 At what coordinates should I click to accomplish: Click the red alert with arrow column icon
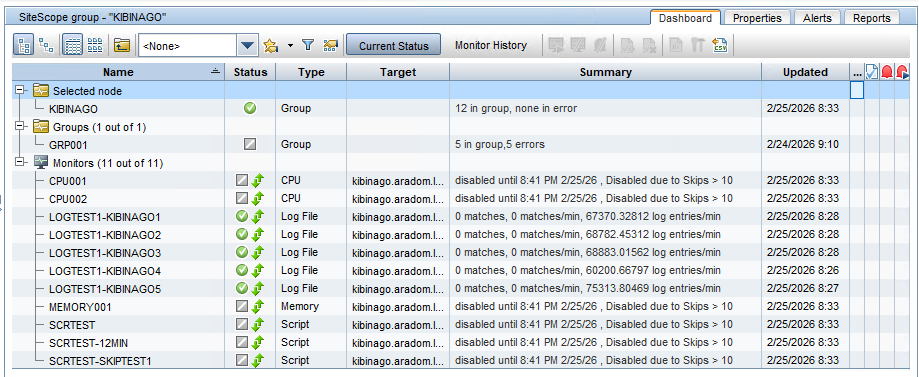[x=902, y=72]
